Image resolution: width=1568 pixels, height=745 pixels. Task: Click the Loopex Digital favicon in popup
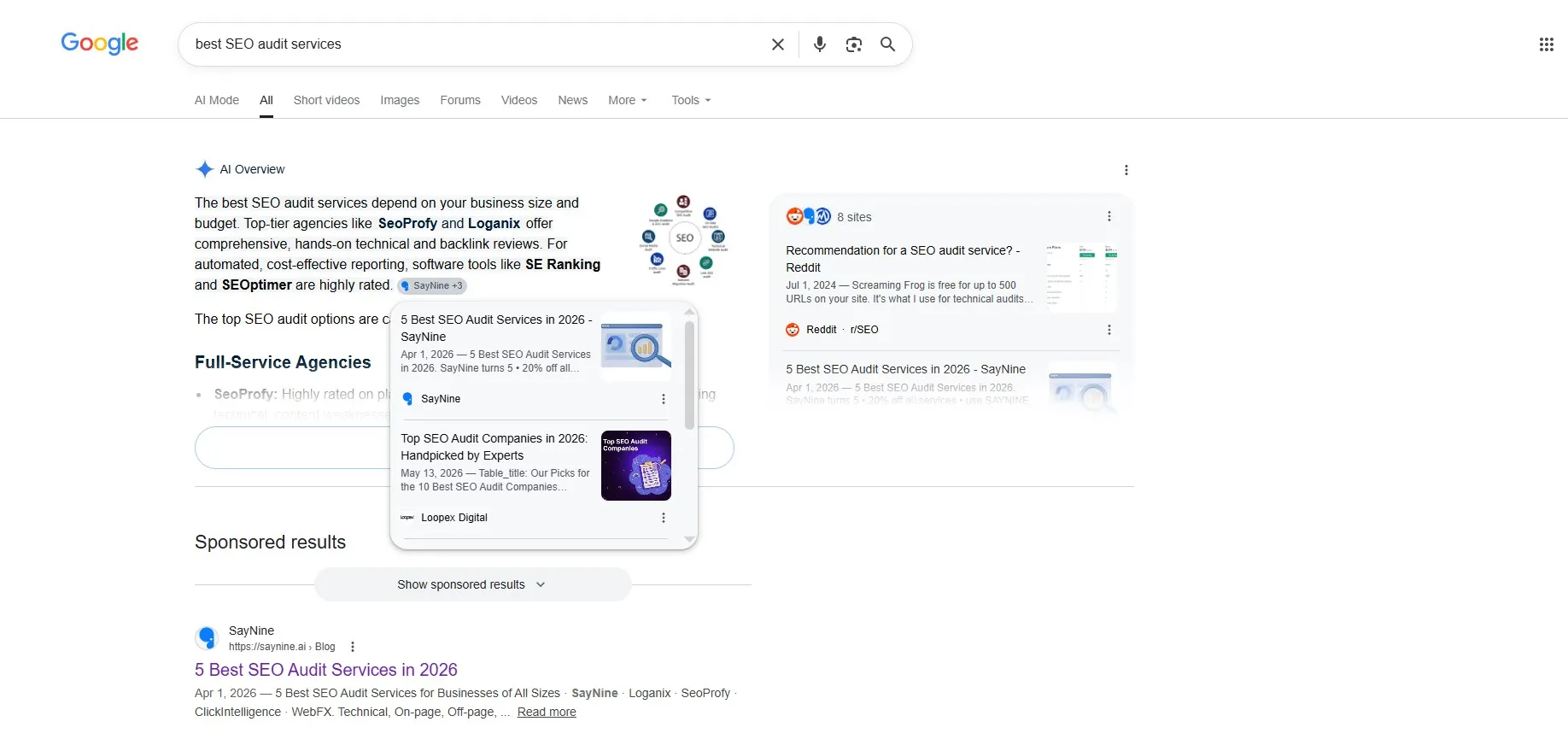(x=407, y=518)
